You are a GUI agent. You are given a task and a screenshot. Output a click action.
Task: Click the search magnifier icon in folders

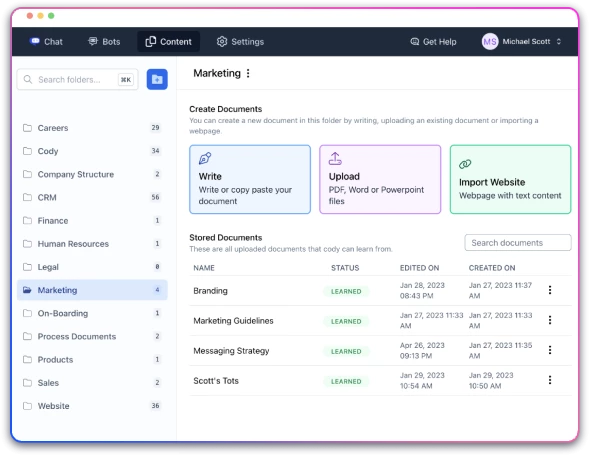28,79
